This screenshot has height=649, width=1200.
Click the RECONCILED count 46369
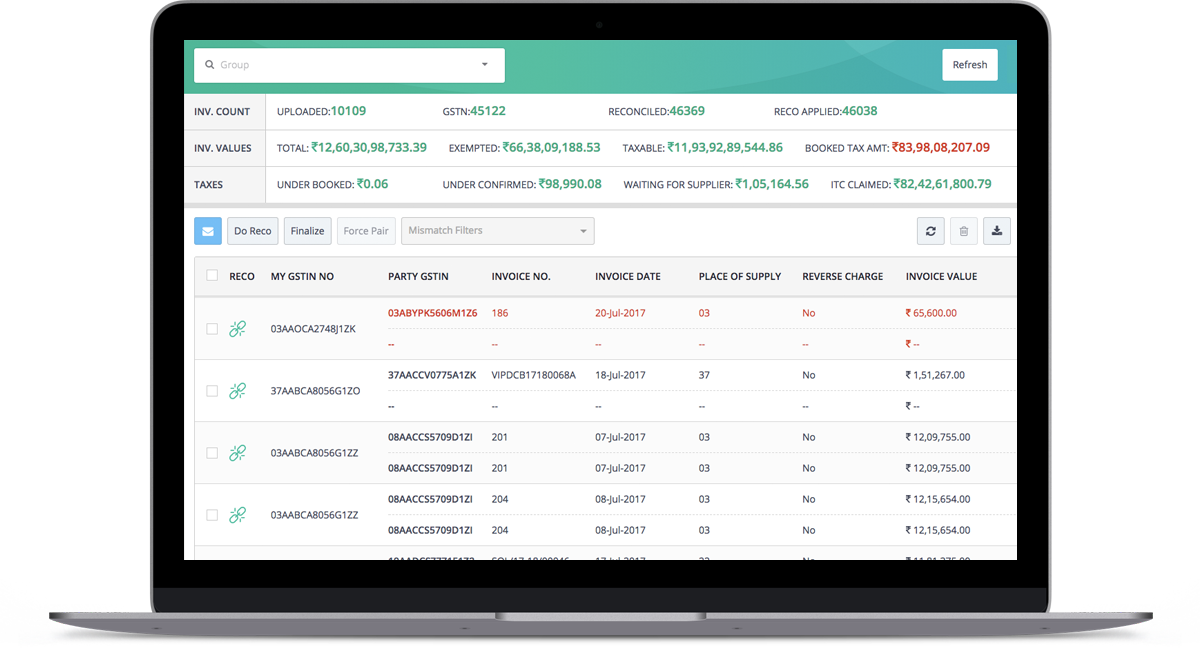coord(687,111)
